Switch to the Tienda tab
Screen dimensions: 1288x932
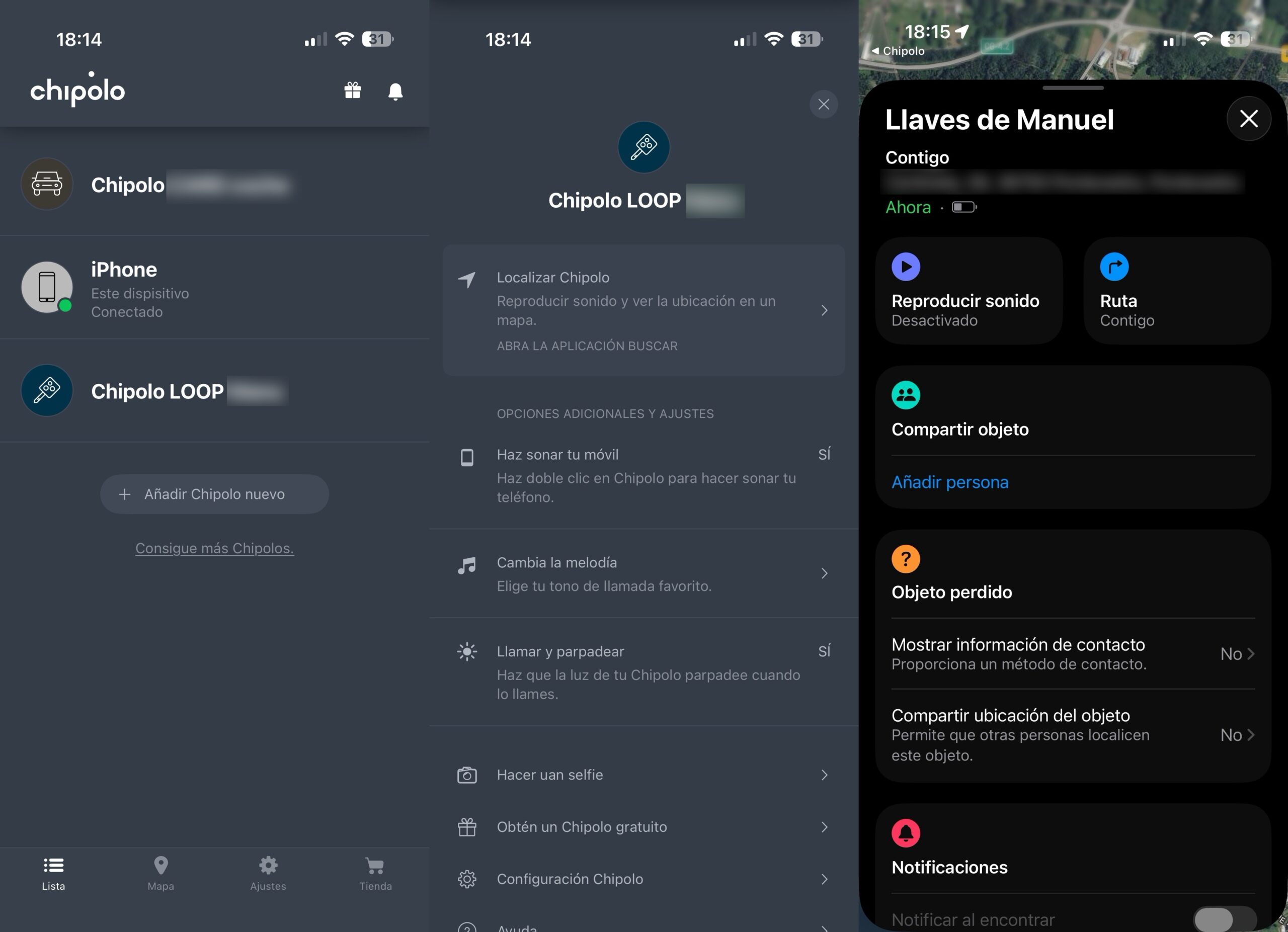click(x=375, y=874)
